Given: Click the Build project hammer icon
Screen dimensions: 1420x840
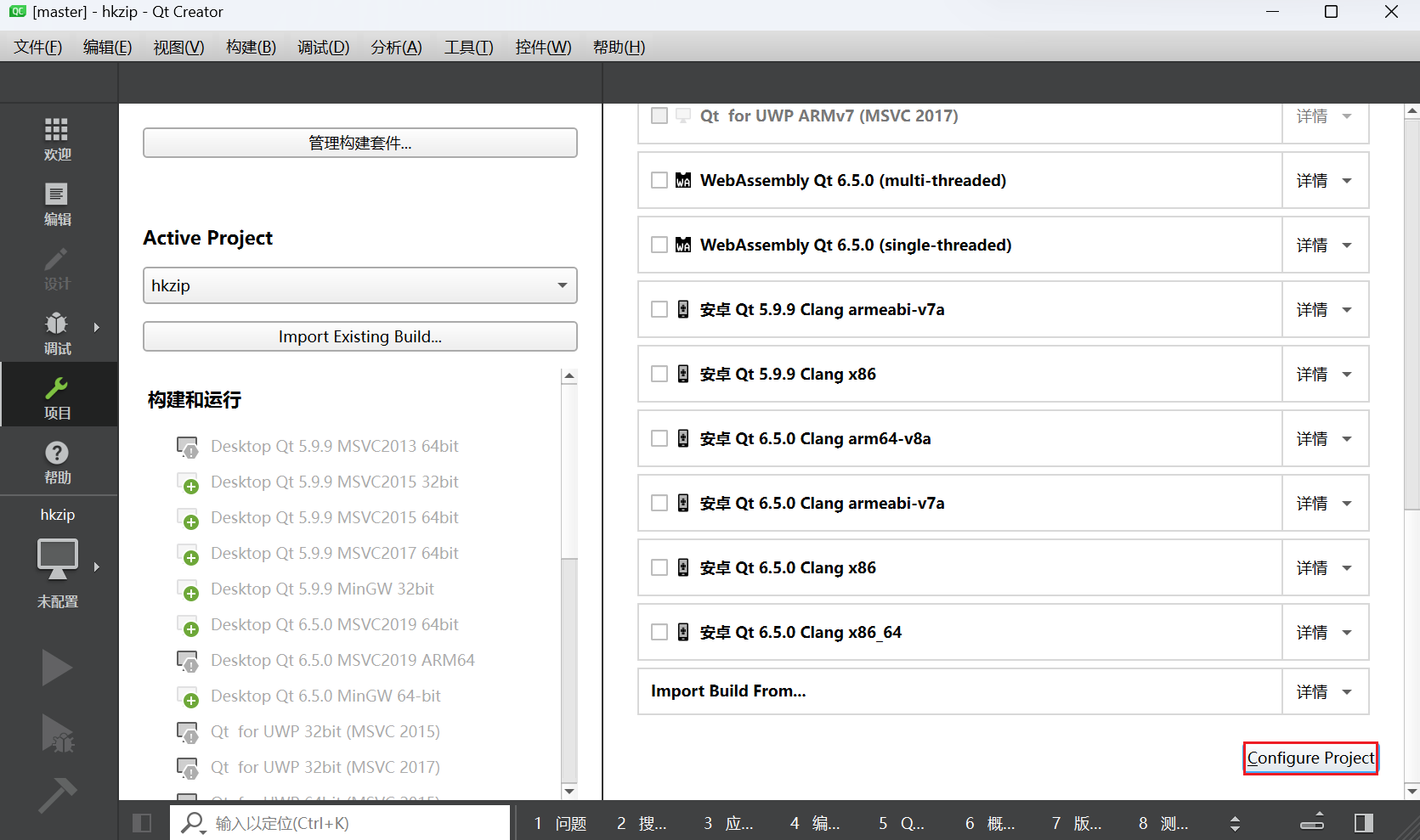Looking at the screenshot, I should 57,795.
